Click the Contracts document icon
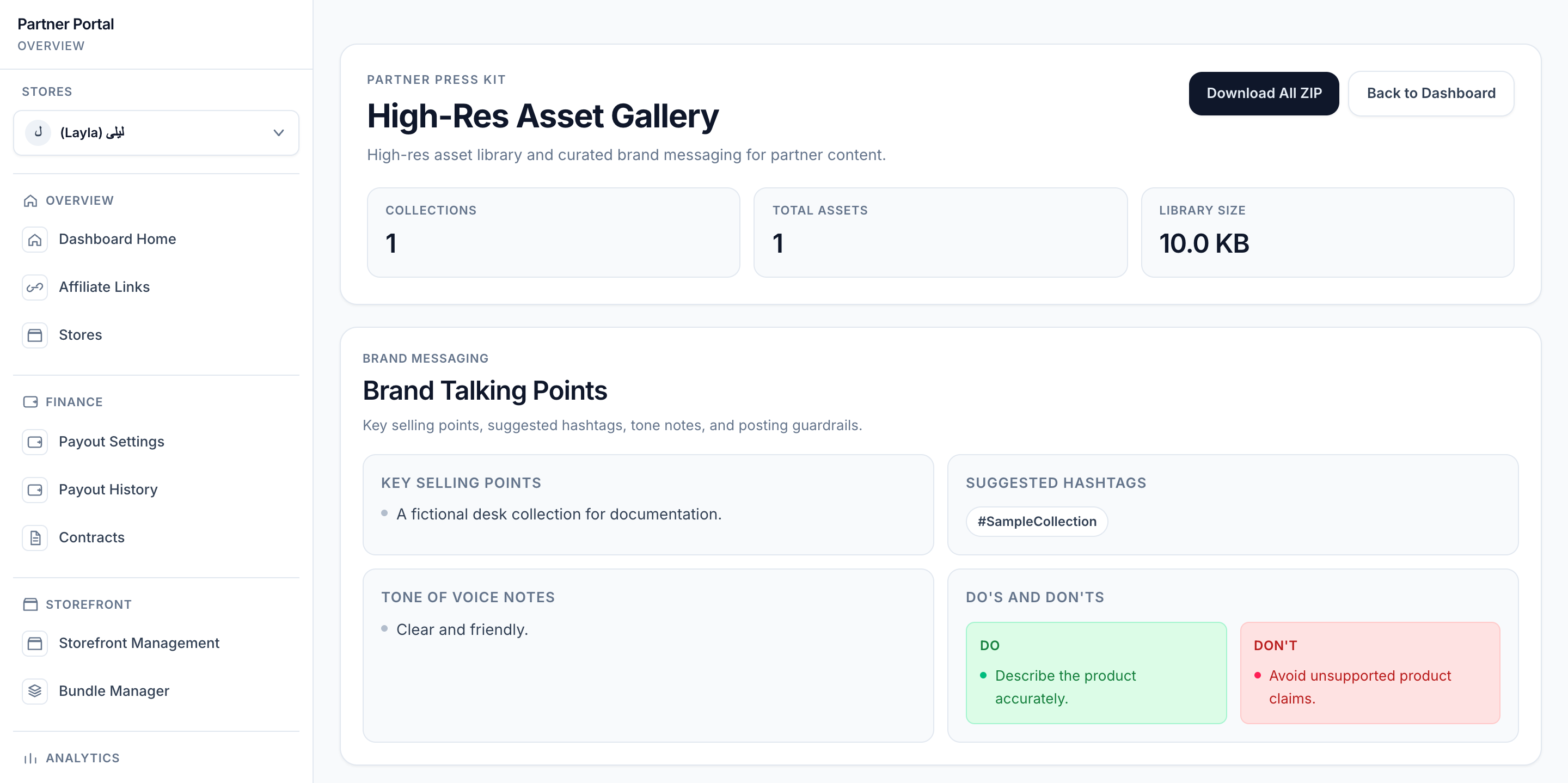This screenshot has height=783, width=1568. [x=35, y=538]
